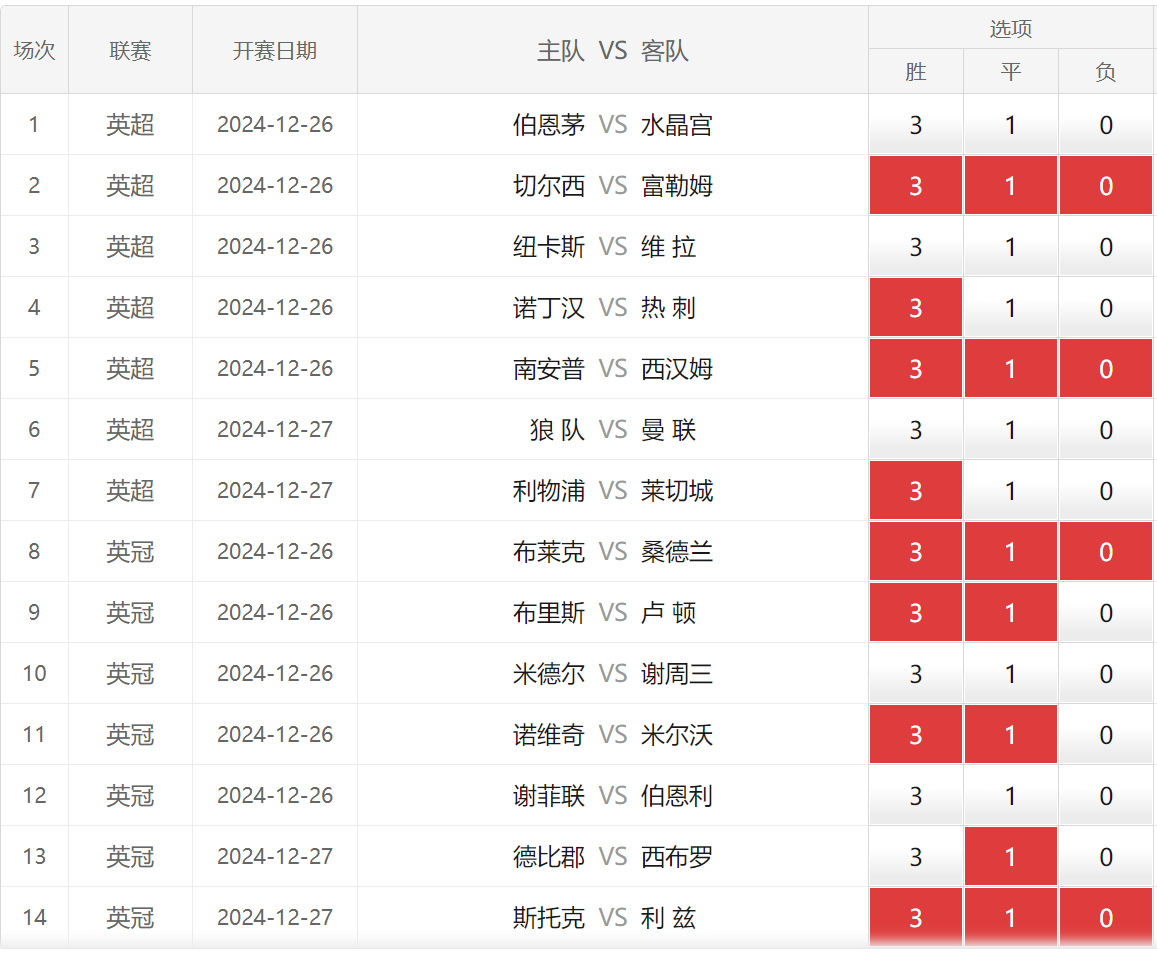The height and width of the screenshot is (959, 1157).
Task: Select draw (1) for 谢菲联 vs 伯恩利
Action: click(1011, 795)
